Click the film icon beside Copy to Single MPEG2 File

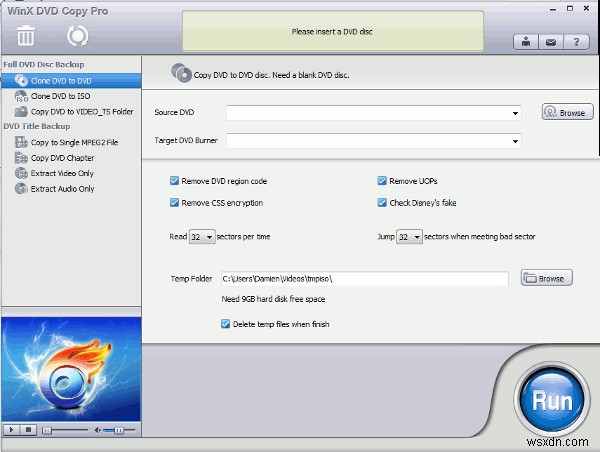[x=21, y=142]
